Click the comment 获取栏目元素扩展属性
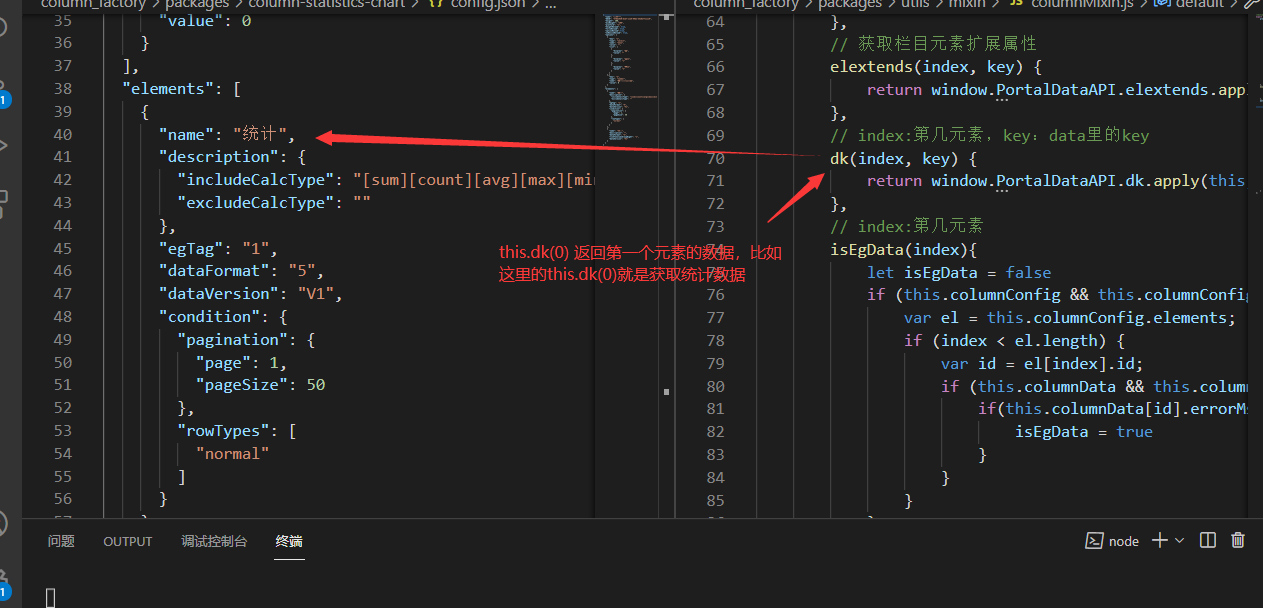Viewport: 1263px width, 608px height. point(945,44)
